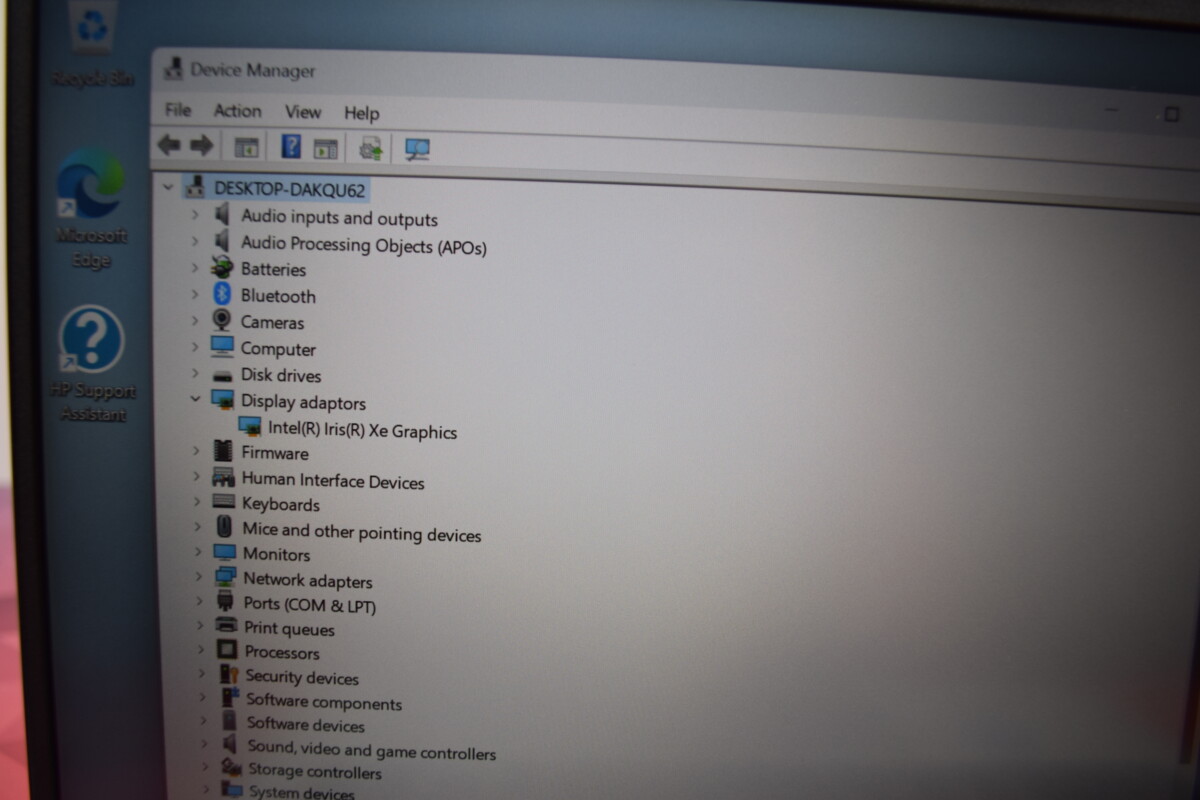Click the Keyboards category icon
The width and height of the screenshot is (1200, 800).
point(224,502)
